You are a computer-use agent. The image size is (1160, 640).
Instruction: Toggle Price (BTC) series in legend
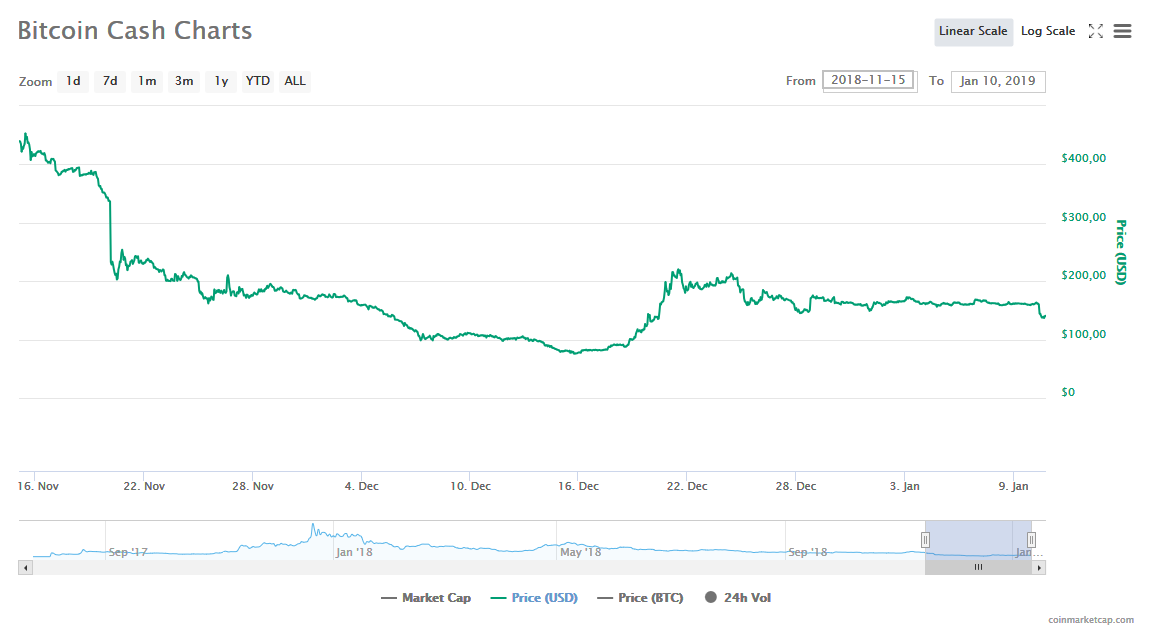[640, 598]
